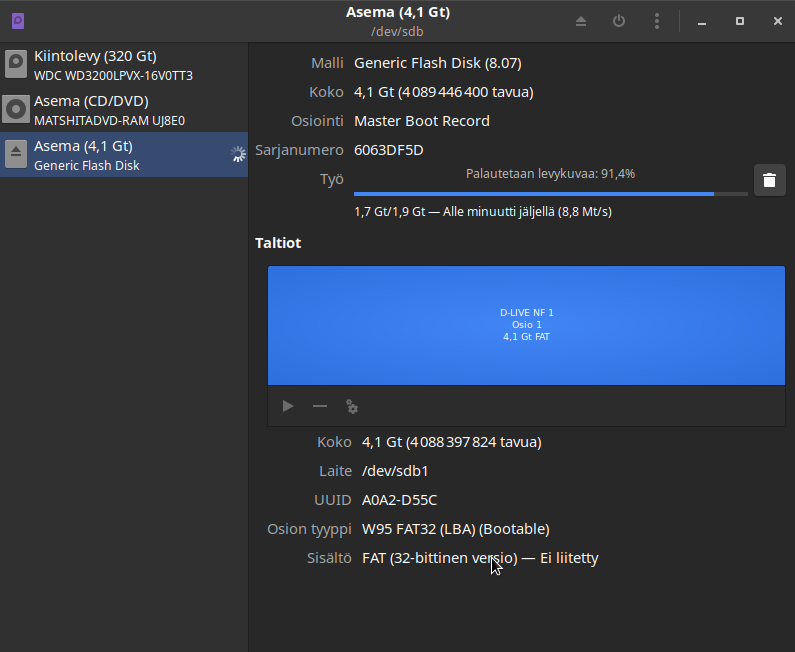Eject the disk using the header eject button
This screenshot has height=652, width=795.
pyautogui.click(x=581, y=21)
